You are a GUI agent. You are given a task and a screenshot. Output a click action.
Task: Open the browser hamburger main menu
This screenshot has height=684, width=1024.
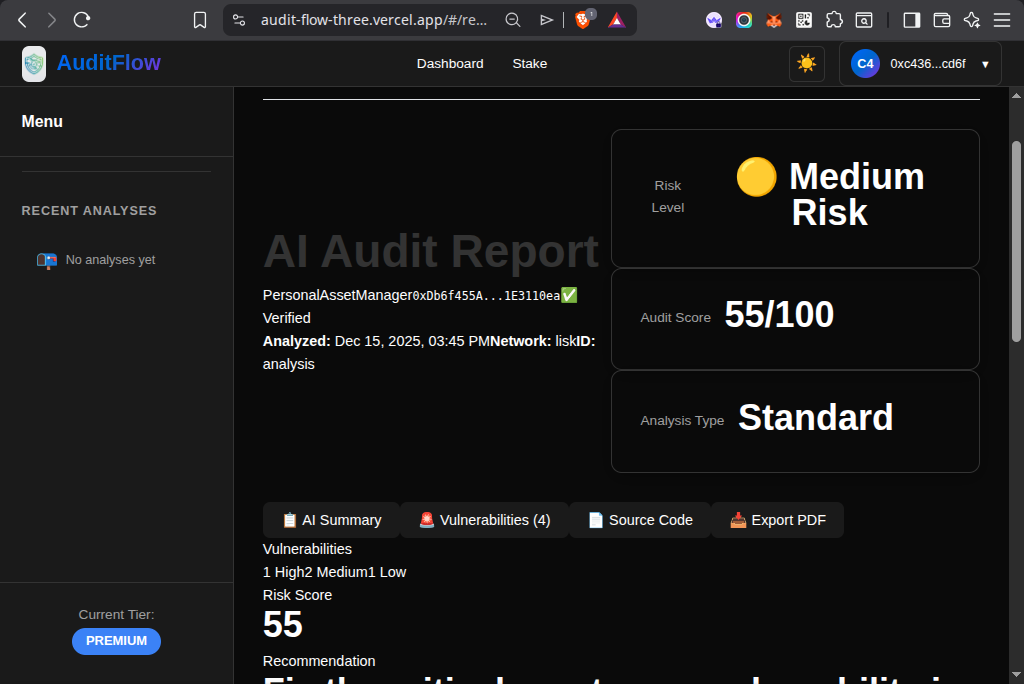click(x=1001, y=20)
